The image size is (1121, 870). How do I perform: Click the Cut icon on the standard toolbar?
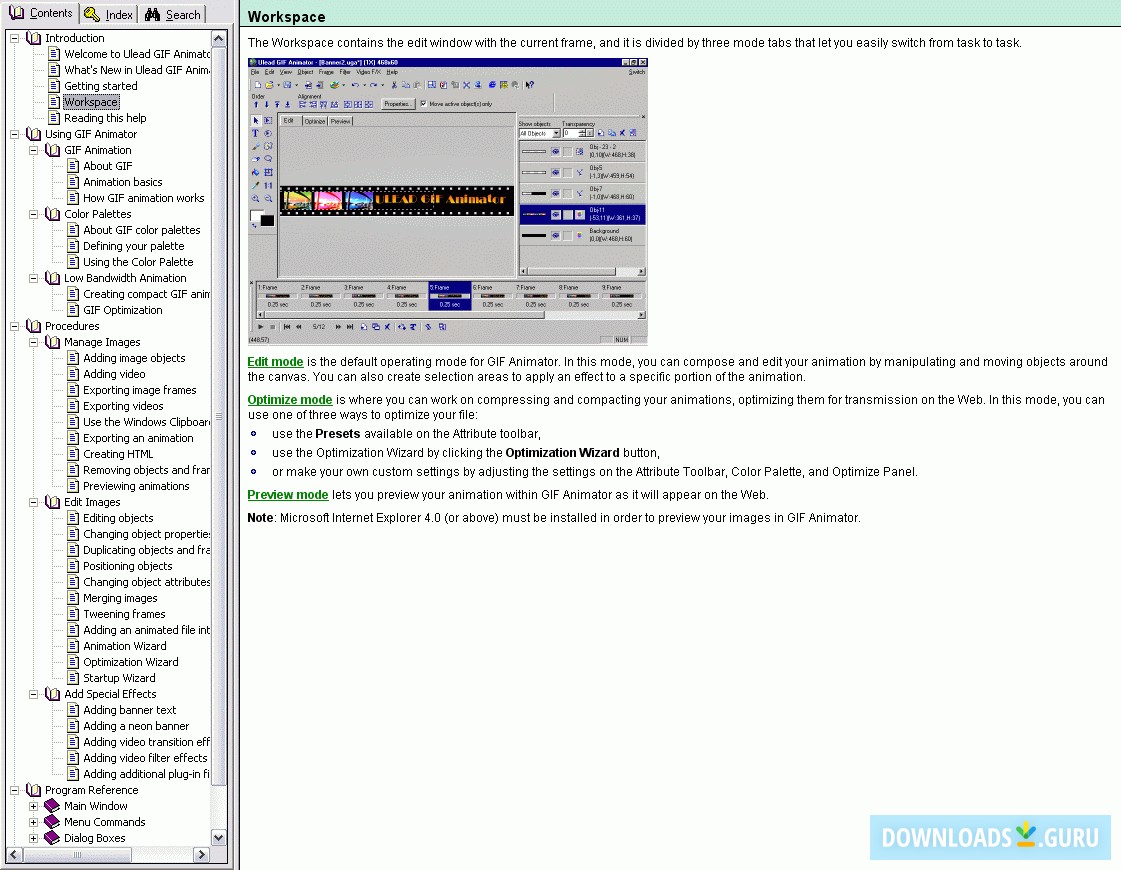pyautogui.click(x=394, y=85)
